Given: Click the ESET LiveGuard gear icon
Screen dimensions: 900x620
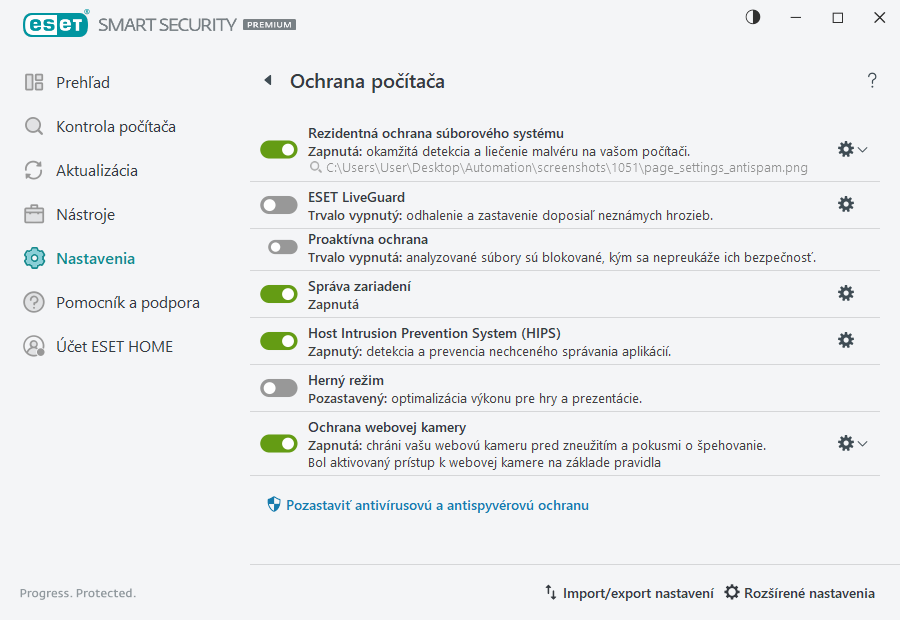Looking at the screenshot, I should [x=846, y=203].
